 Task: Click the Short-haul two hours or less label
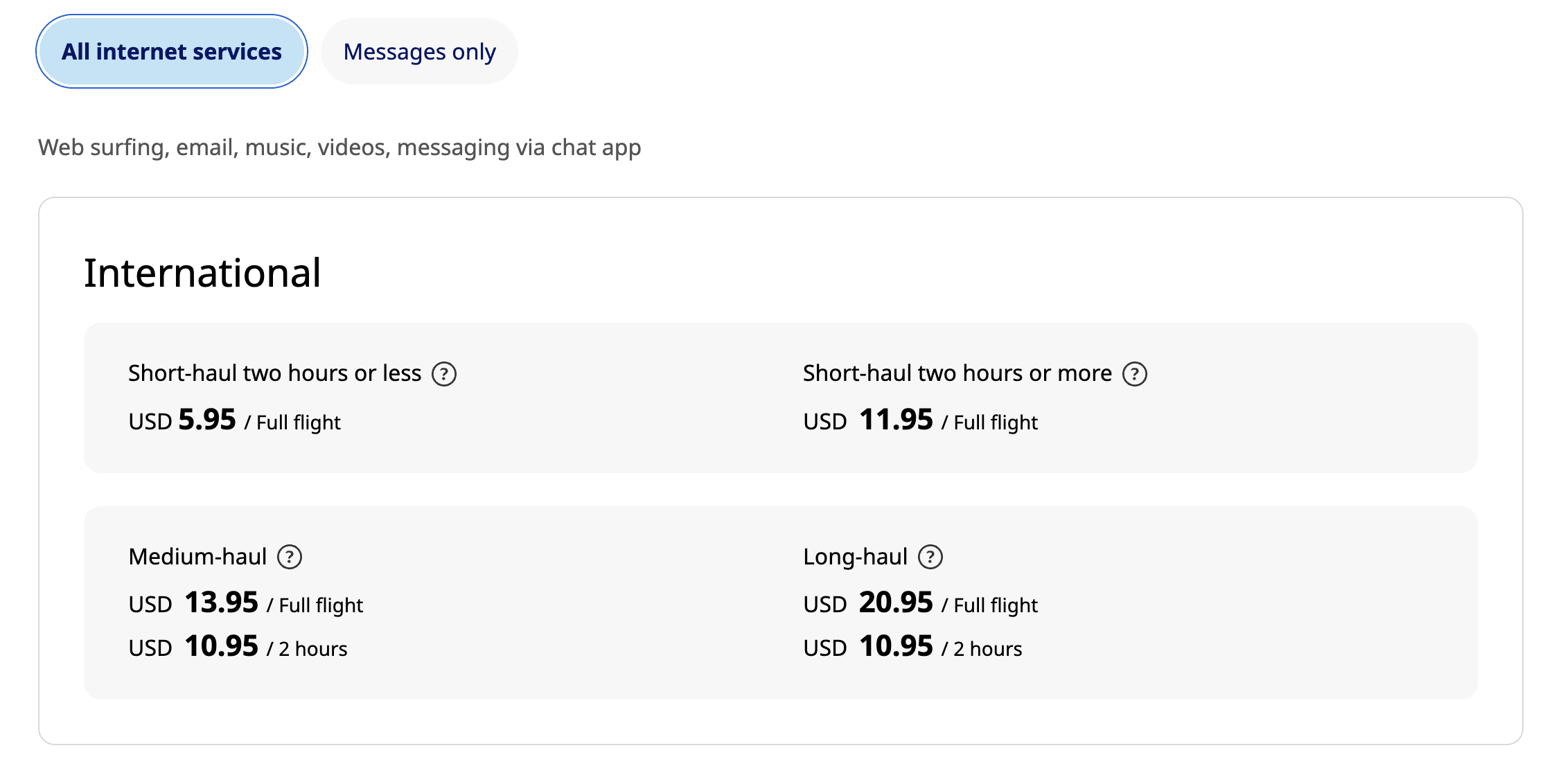[274, 373]
